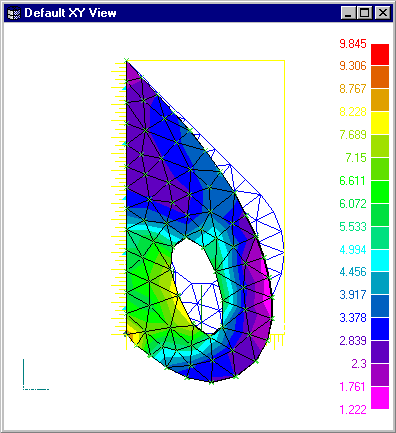Click the legend value 7.689
The height and width of the screenshot is (433, 396).
[x=353, y=135]
